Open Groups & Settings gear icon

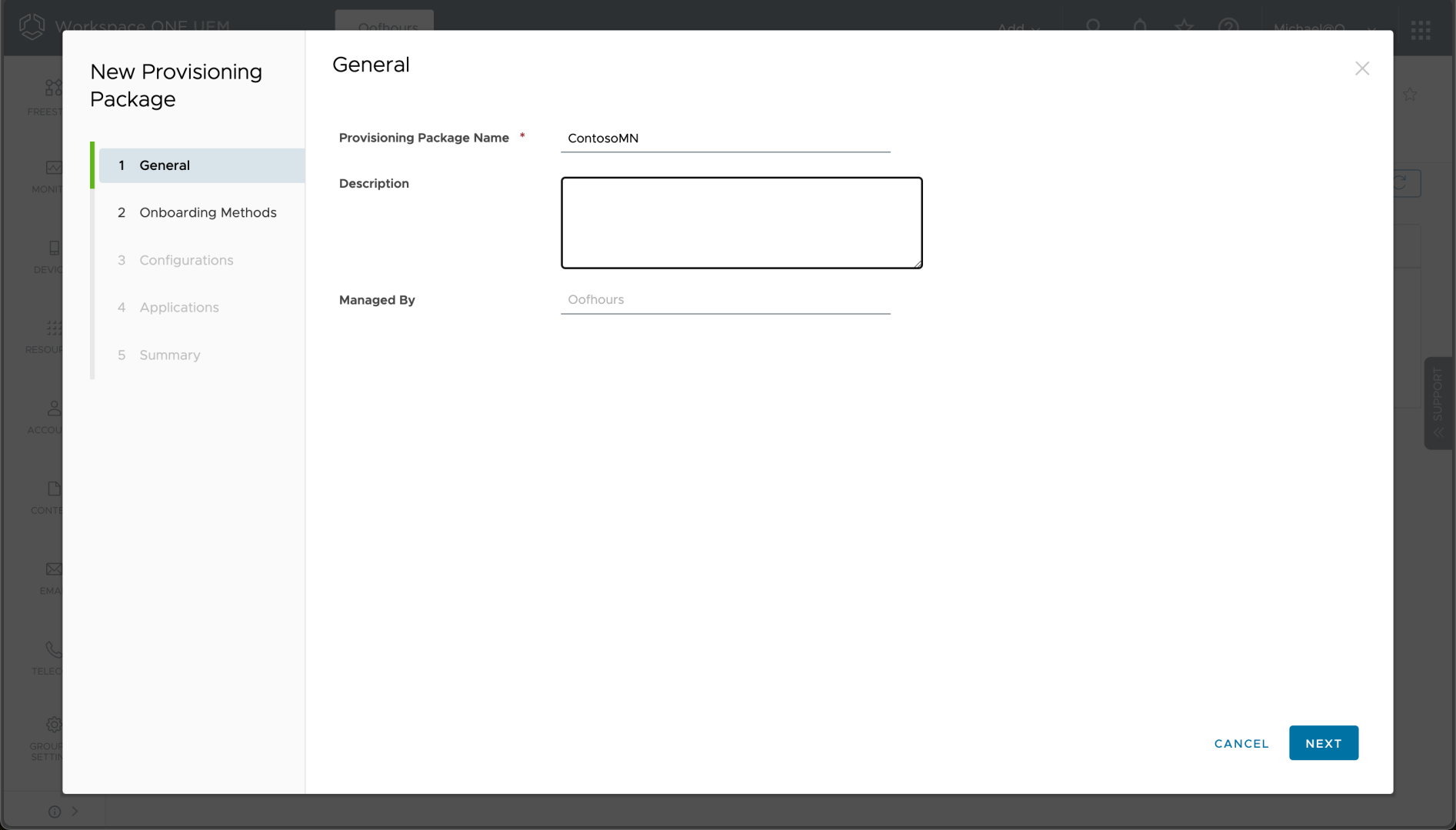click(53, 725)
